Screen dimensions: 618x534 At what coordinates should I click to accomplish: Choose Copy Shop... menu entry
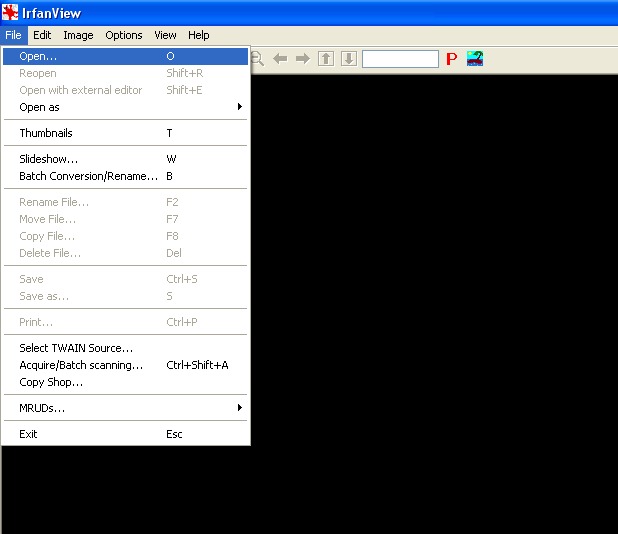(125, 382)
